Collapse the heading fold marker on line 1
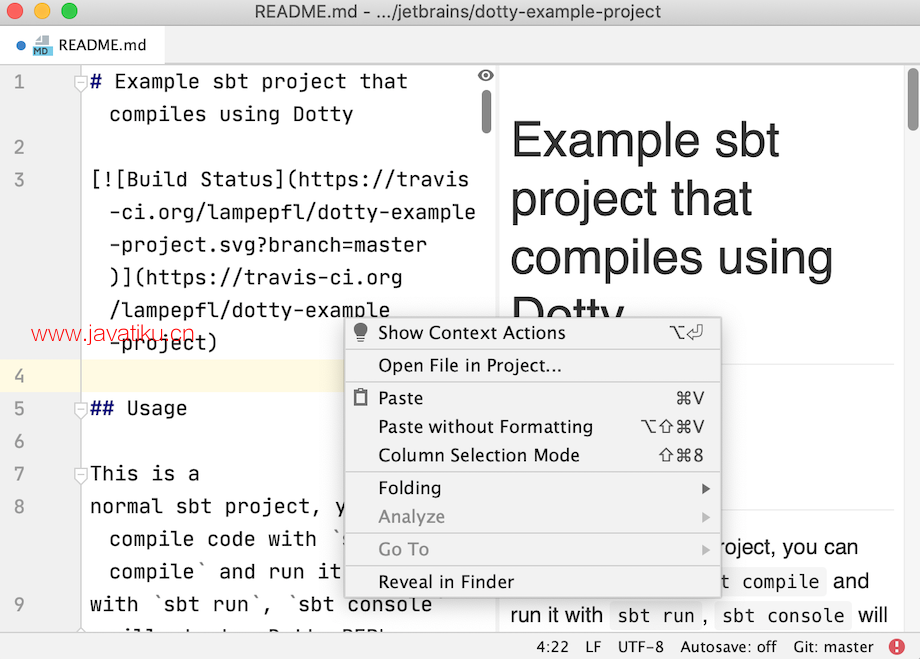 pyautogui.click(x=81, y=84)
